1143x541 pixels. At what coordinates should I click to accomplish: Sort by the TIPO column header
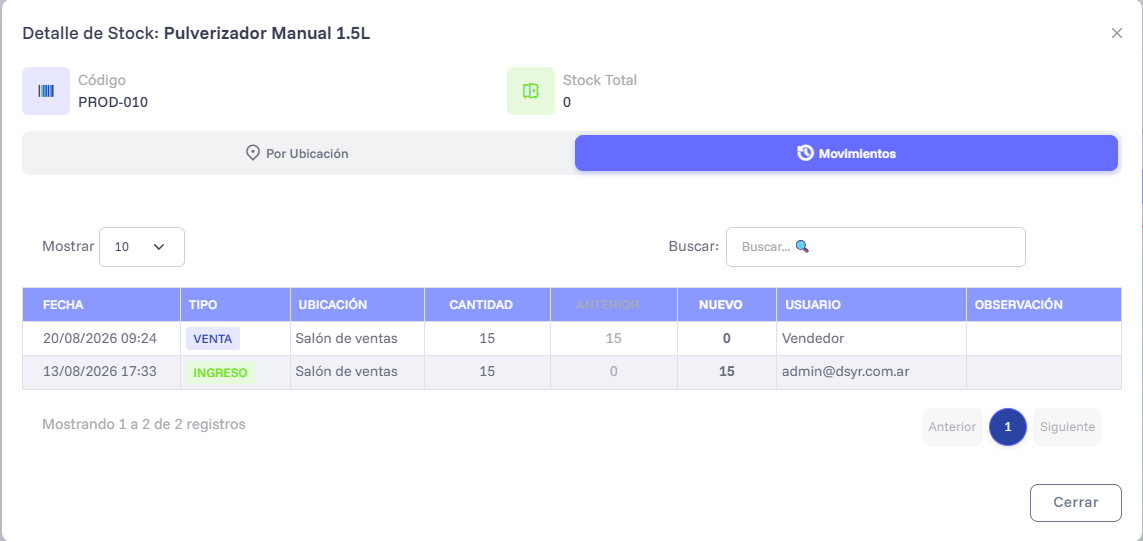(x=235, y=305)
